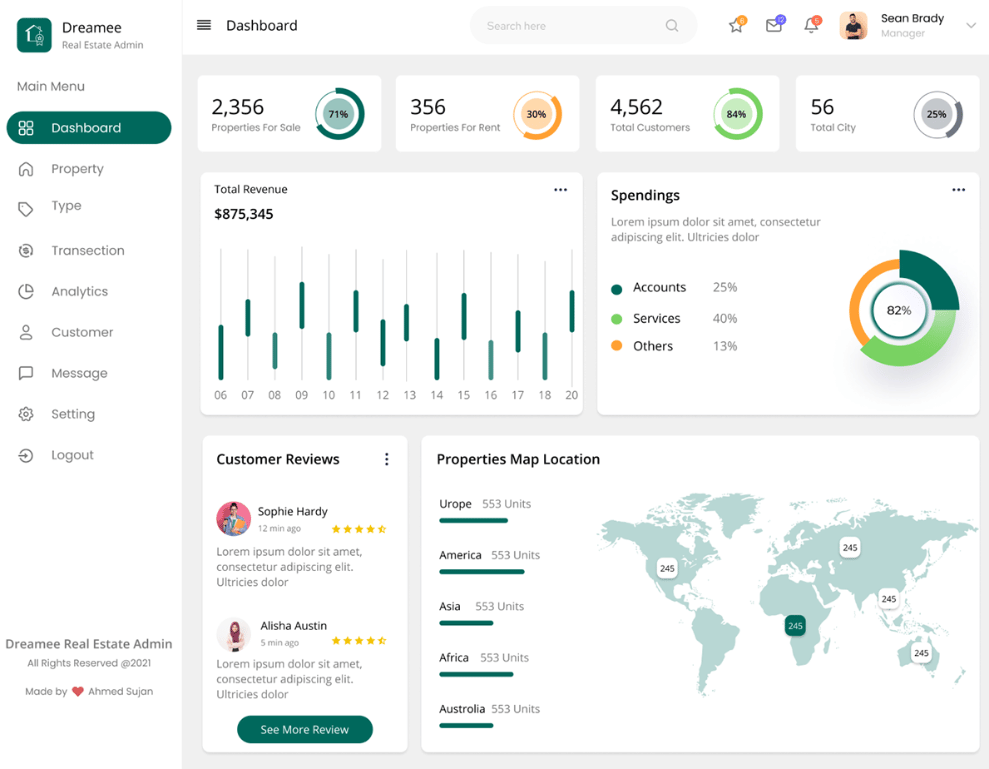Open the notifications bell icon
Image resolution: width=989 pixels, height=769 pixels.
point(811,25)
